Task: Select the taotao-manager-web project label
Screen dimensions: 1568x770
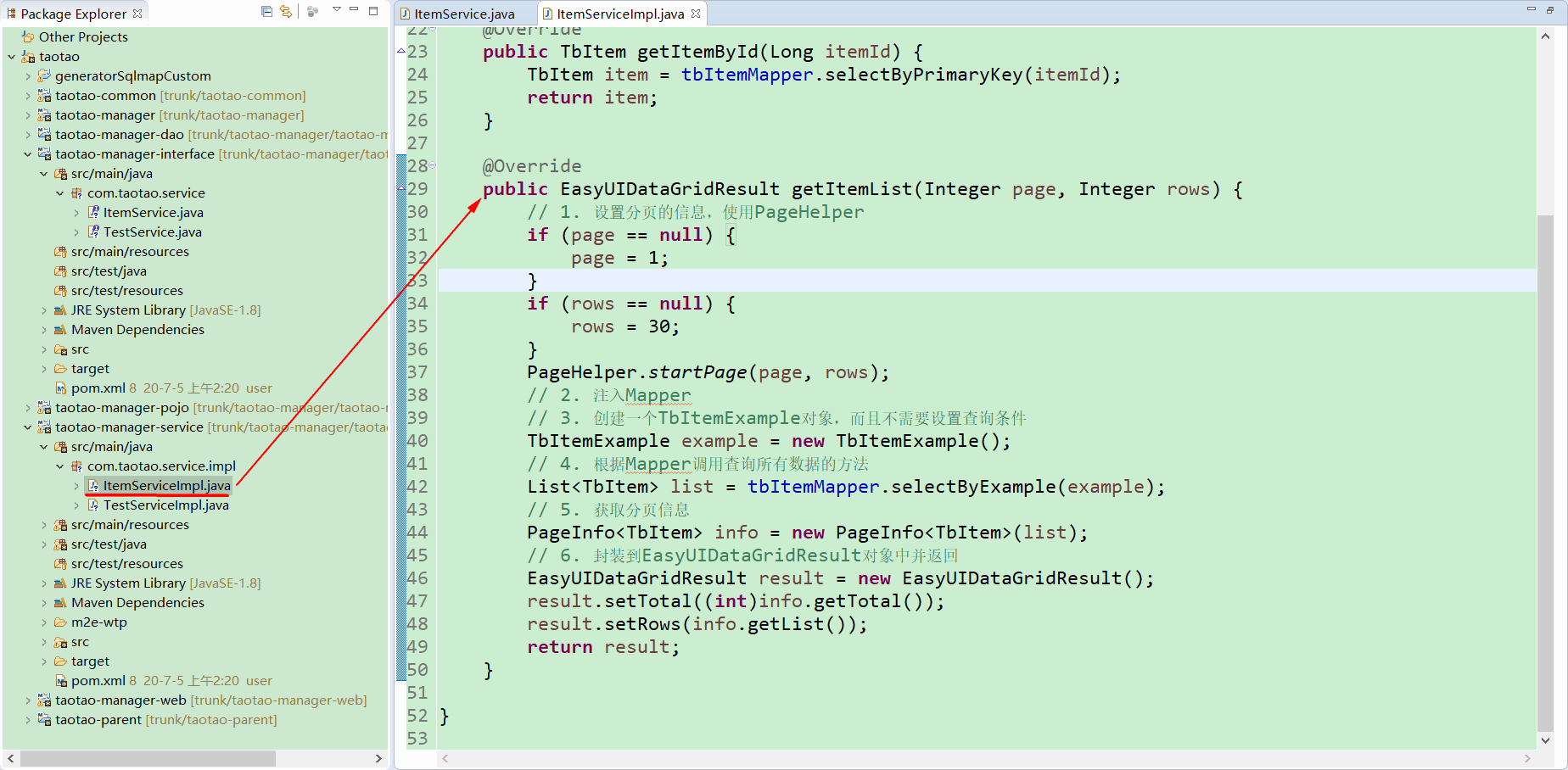Action: 120,700
